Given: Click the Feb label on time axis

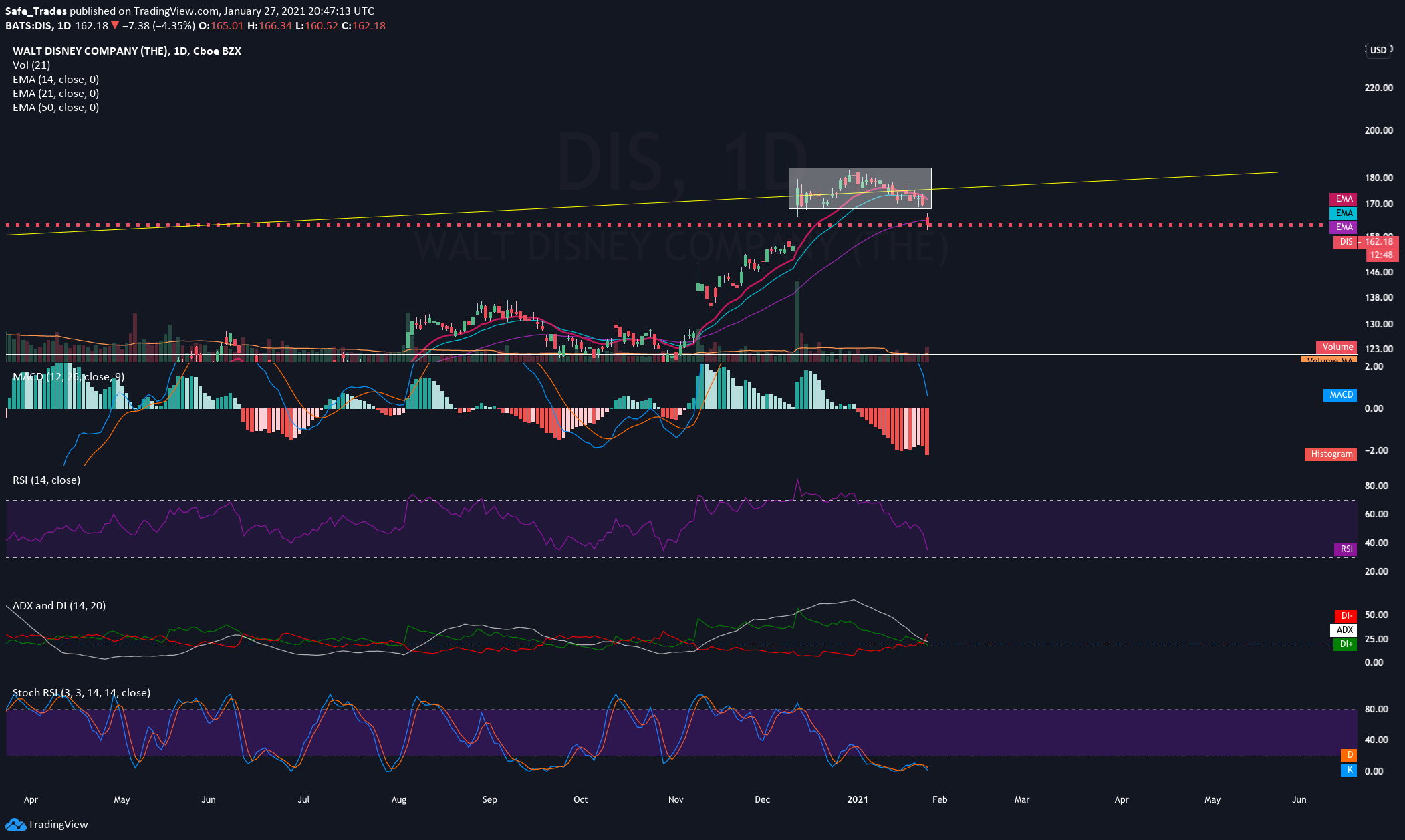Looking at the screenshot, I should (940, 799).
